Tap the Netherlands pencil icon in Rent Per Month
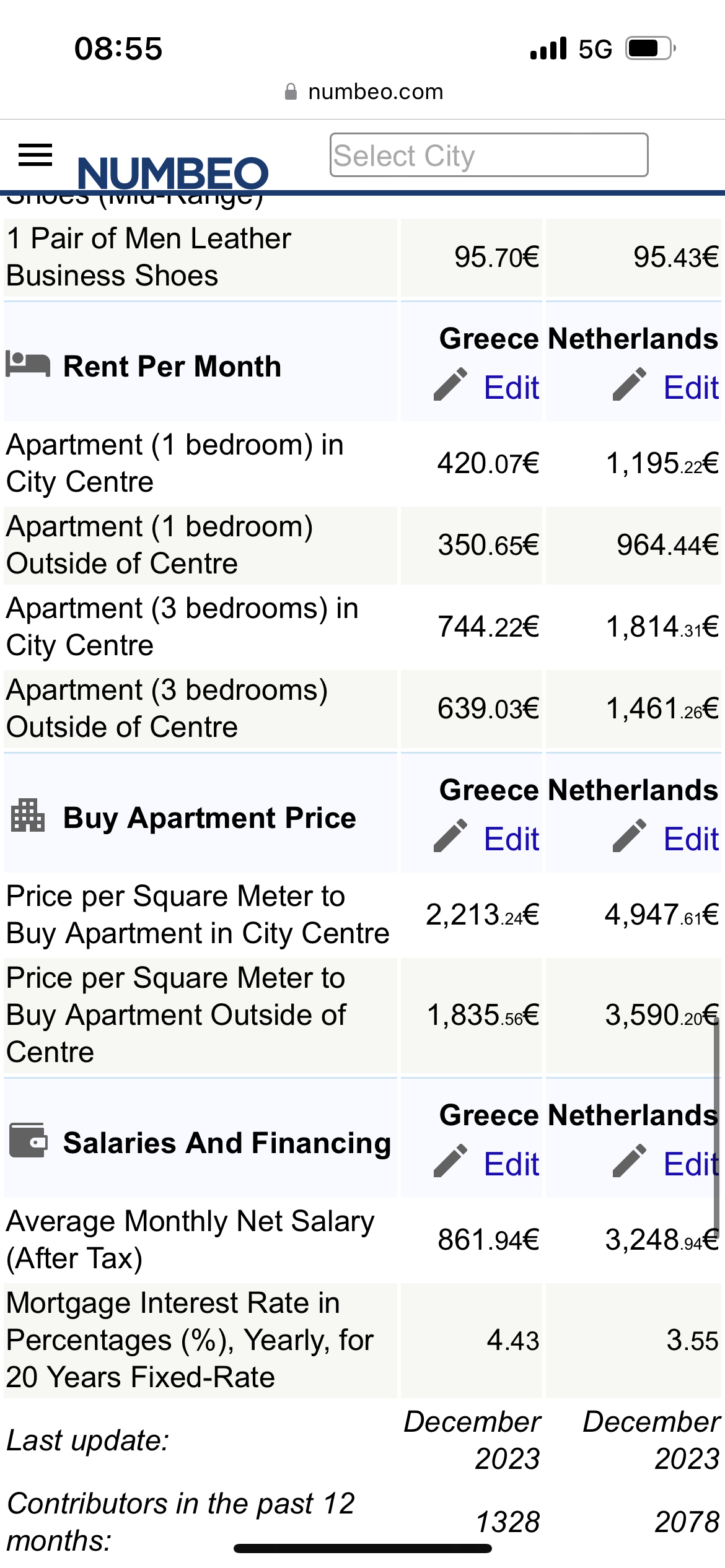This screenshot has width=725, height=1568. click(630, 384)
